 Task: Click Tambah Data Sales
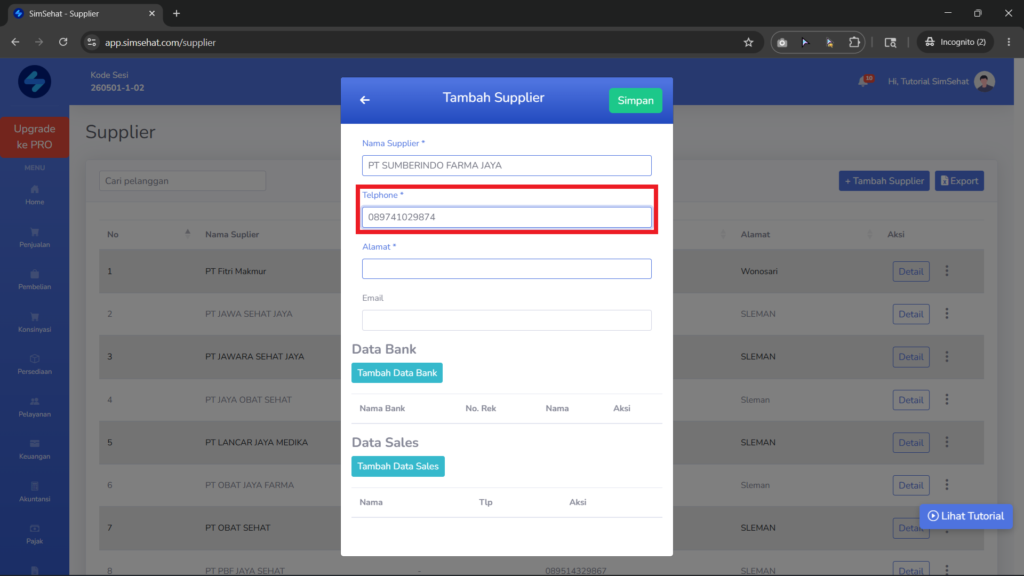(x=398, y=466)
